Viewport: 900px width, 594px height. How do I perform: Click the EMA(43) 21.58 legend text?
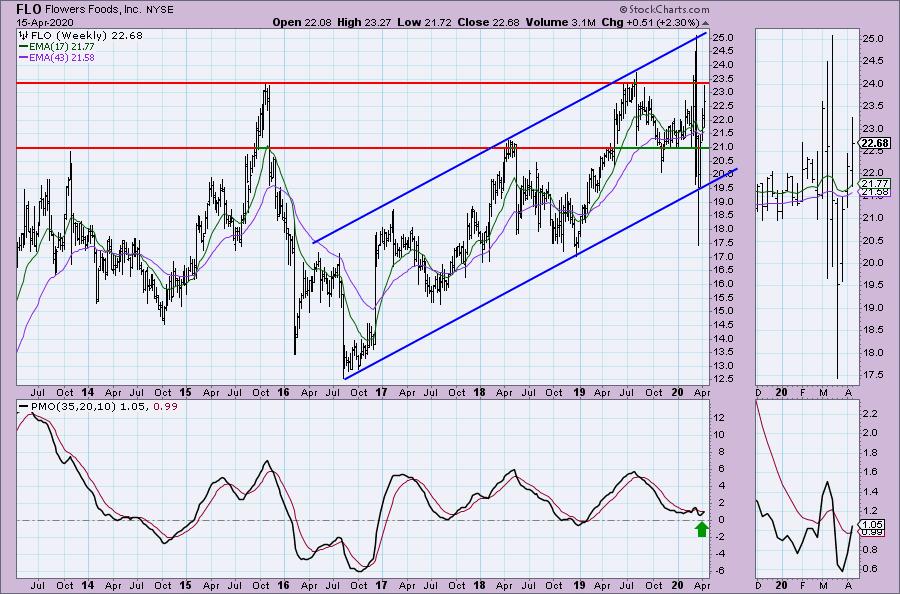pyautogui.click(x=62, y=58)
